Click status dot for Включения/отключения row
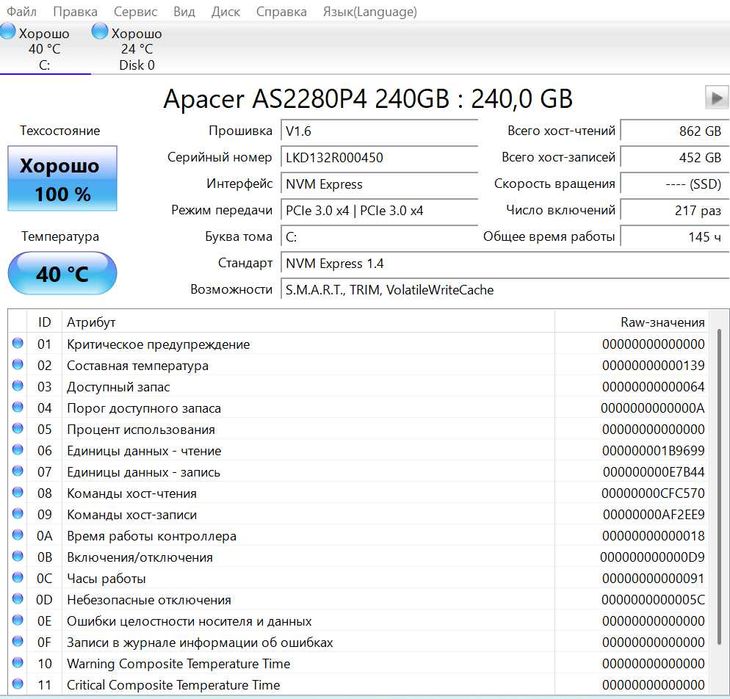The width and height of the screenshot is (730, 699). click(18, 556)
